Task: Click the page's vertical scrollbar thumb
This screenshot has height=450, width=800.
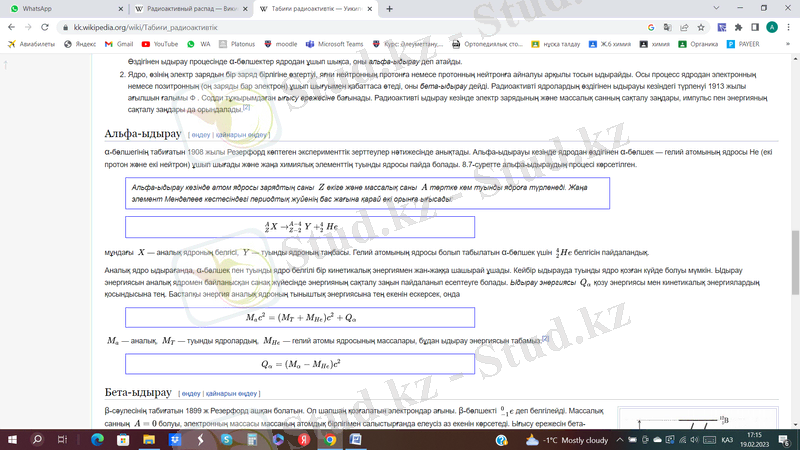Action: 795,262
